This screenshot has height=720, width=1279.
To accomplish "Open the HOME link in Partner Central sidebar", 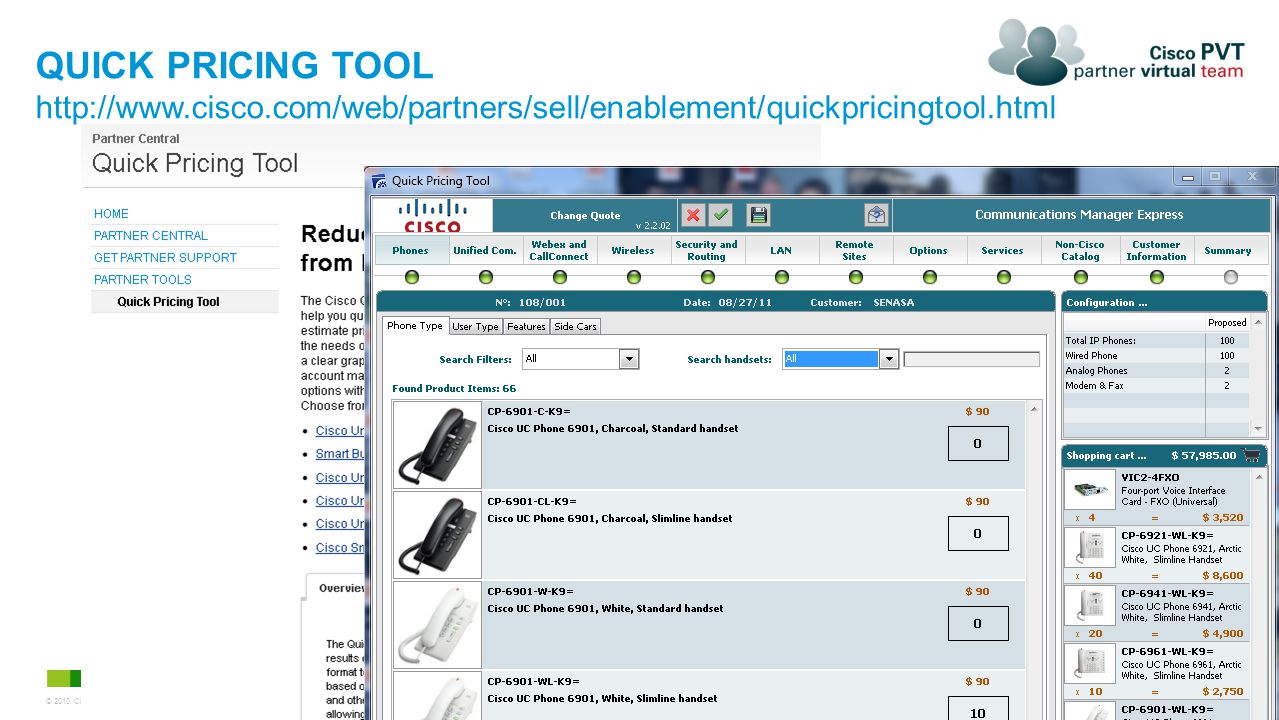I will [111, 214].
